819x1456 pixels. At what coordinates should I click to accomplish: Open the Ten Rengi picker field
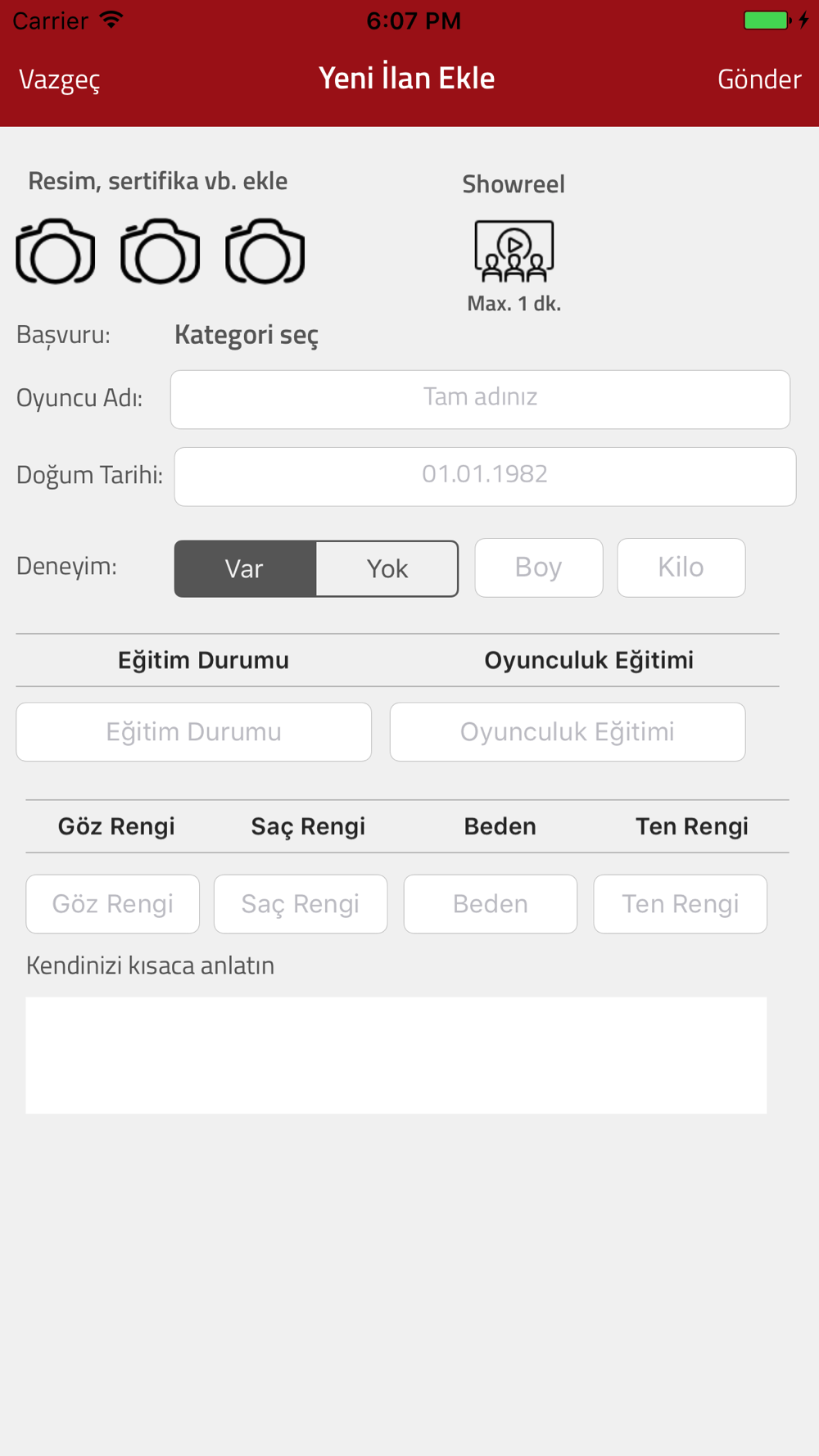point(681,904)
